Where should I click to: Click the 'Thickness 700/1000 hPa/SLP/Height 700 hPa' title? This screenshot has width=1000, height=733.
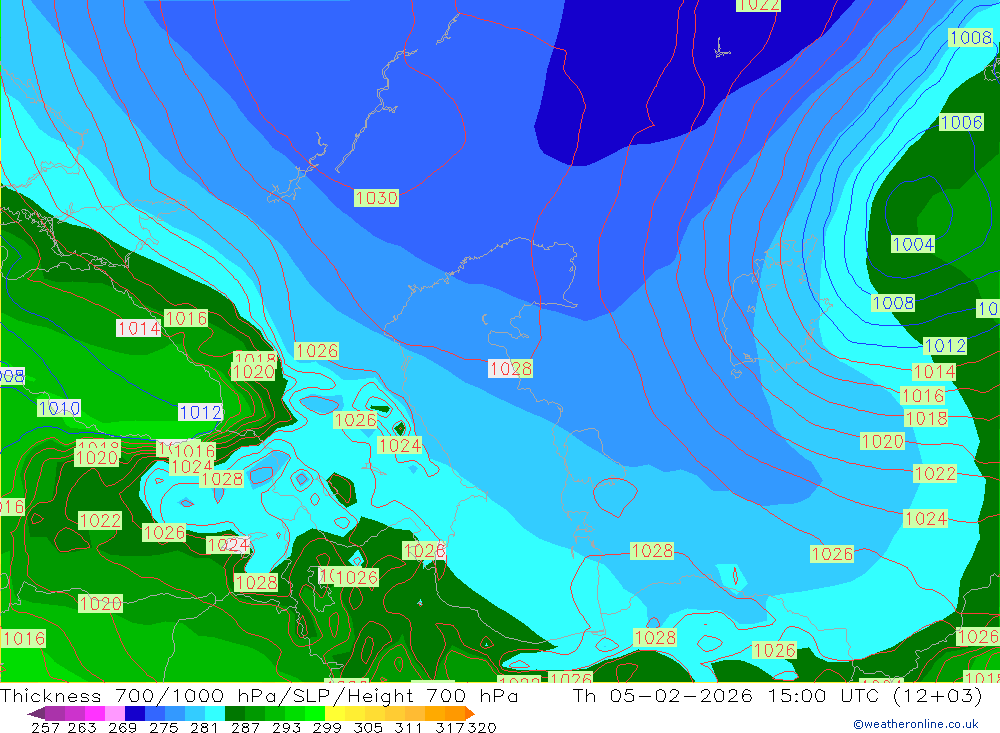(x=260, y=695)
